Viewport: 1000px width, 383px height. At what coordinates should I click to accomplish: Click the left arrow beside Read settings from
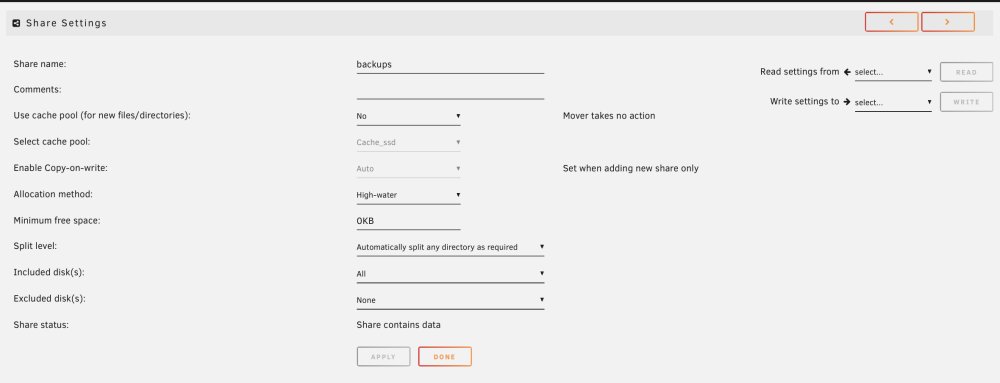point(847,72)
